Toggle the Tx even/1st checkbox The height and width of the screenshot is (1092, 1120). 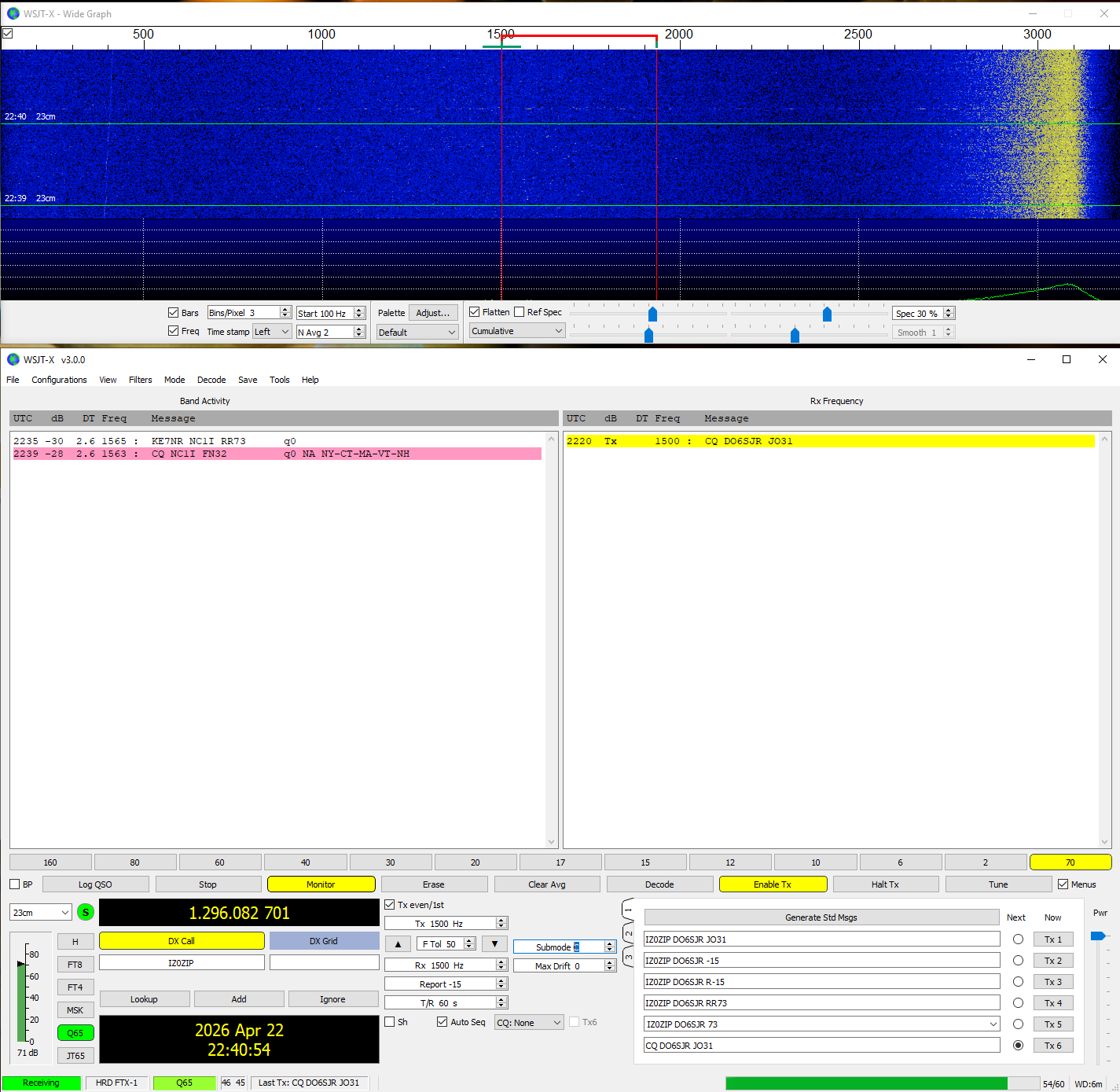[x=389, y=905]
